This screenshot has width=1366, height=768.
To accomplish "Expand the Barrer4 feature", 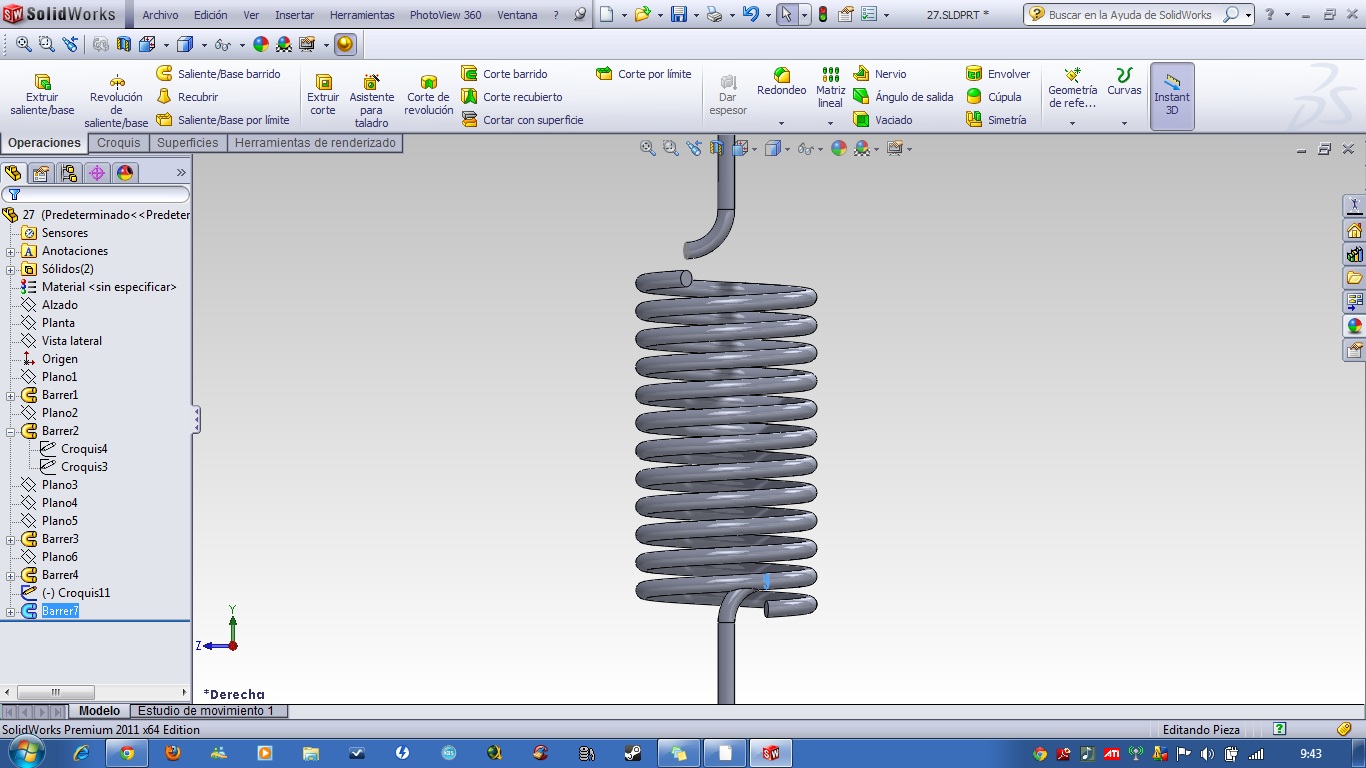I will click(11, 575).
